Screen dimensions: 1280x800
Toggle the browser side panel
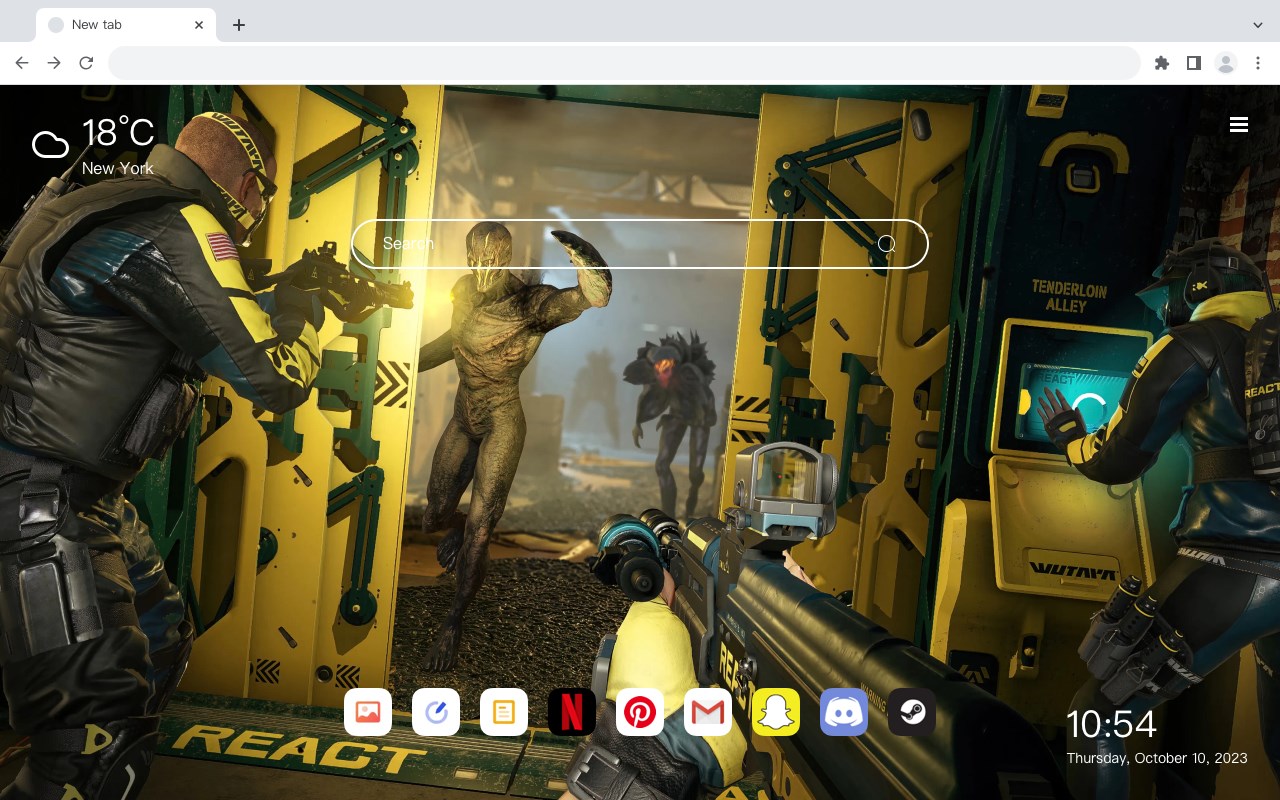pos(1193,63)
